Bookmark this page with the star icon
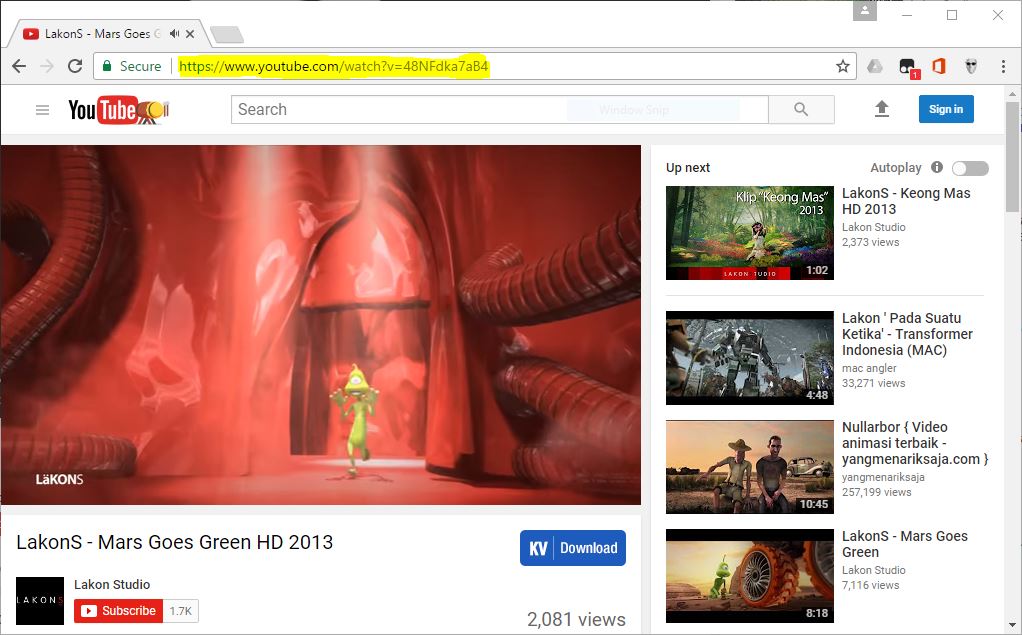 [843, 66]
